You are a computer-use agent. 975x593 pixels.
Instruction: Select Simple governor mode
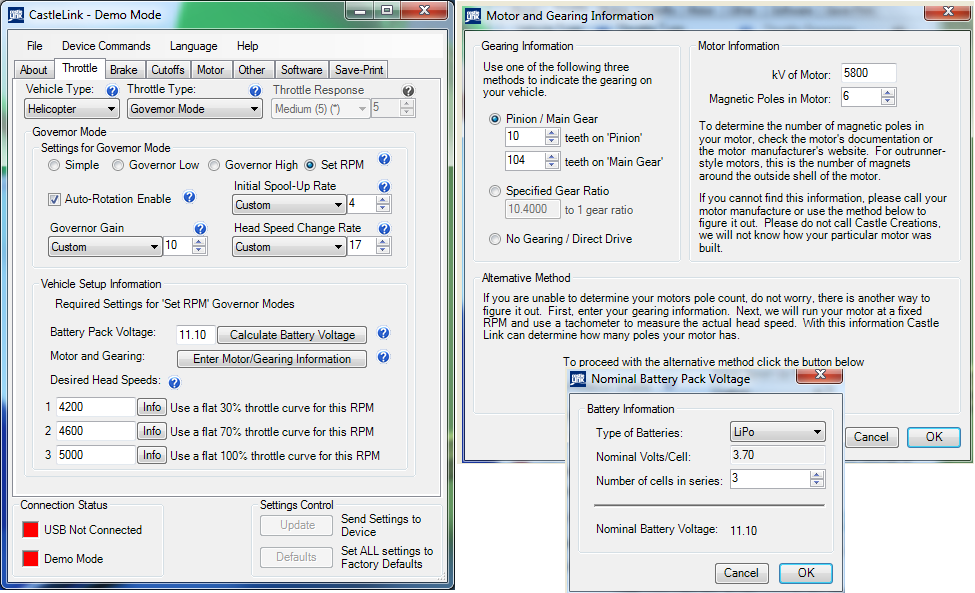click(54, 165)
